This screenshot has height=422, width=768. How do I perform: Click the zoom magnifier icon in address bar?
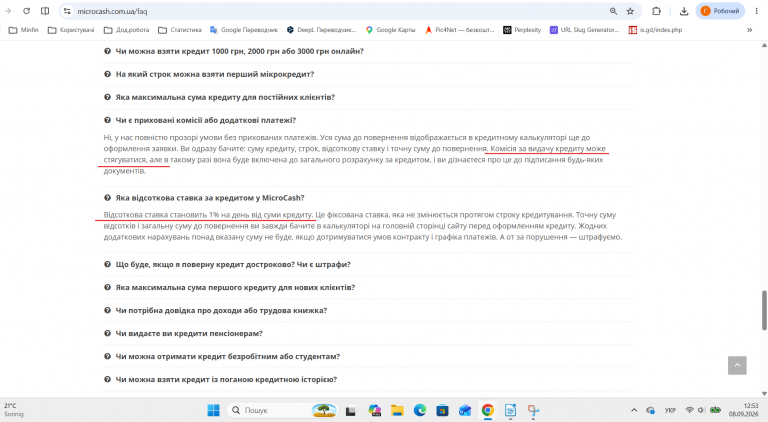(613, 11)
